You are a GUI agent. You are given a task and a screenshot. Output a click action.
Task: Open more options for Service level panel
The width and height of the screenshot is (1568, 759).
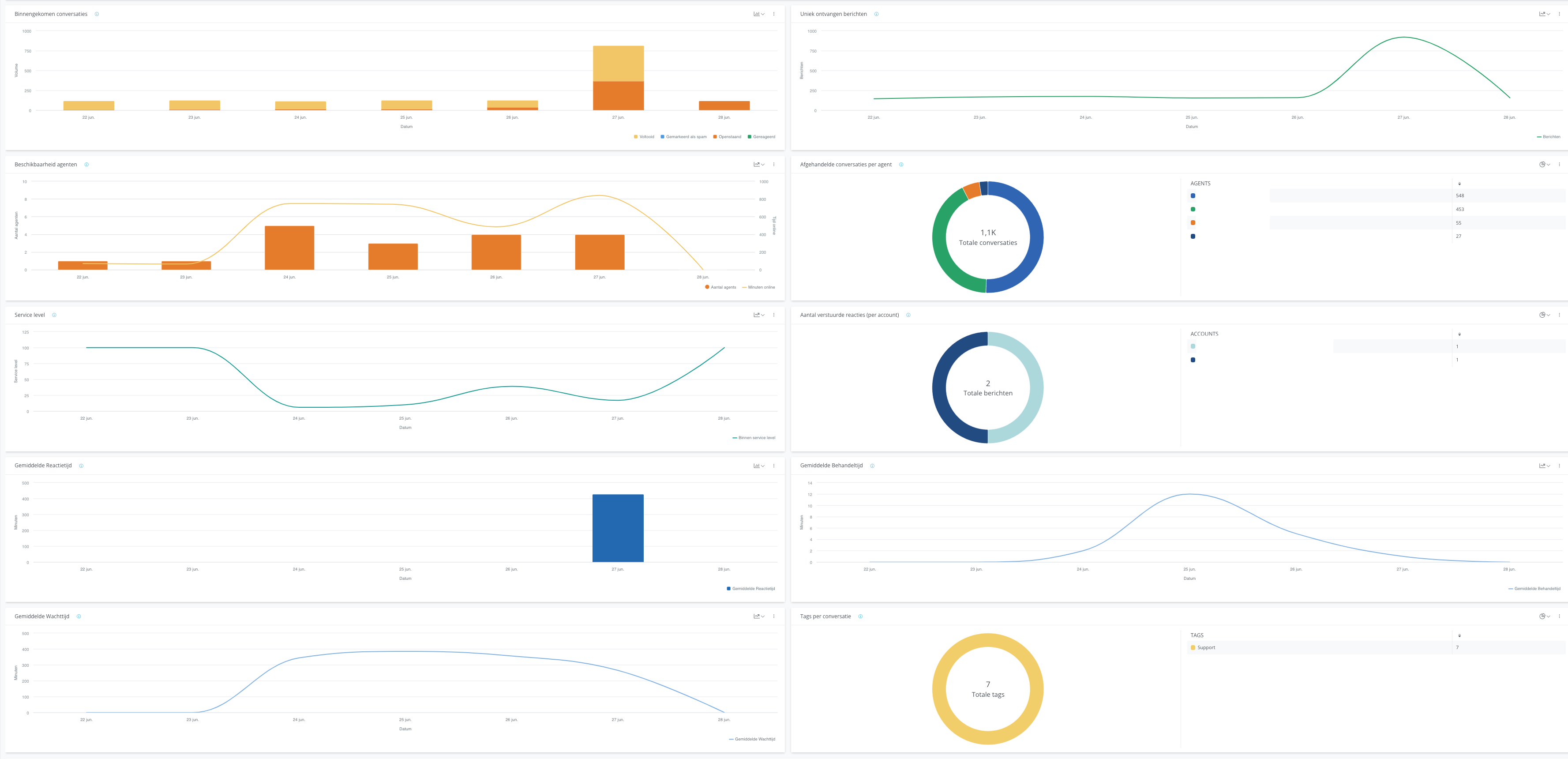774,315
